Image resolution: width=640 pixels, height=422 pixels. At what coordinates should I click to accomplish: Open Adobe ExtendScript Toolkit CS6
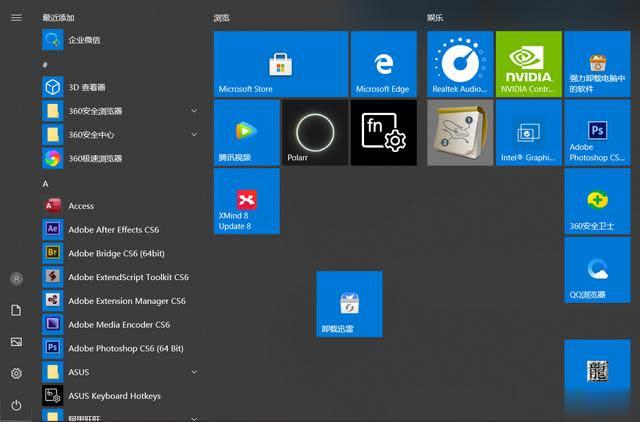coord(122,277)
